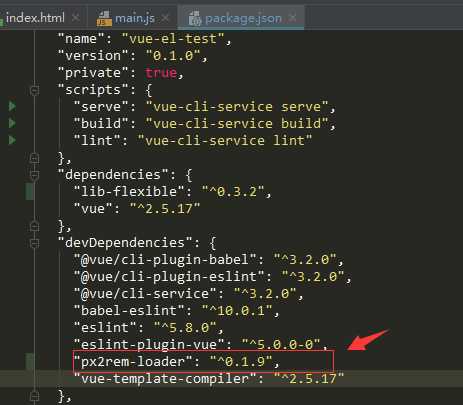The width and height of the screenshot is (463, 405).
Task: Close the index.html tab
Action: coord(76,17)
